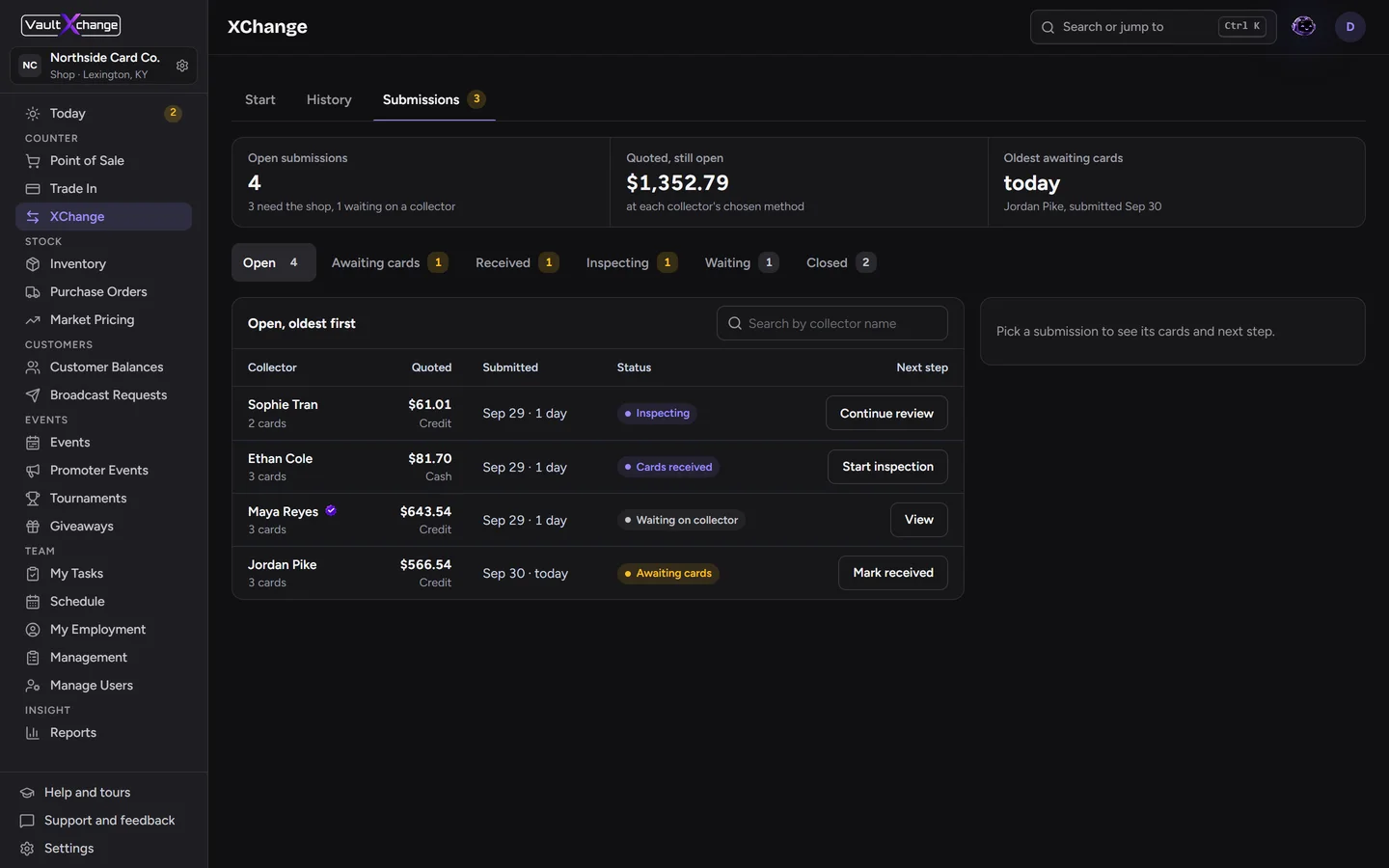Open shop settings gear beside Northside Card Co.
Screen dimensions: 1389x868
[182, 66]
